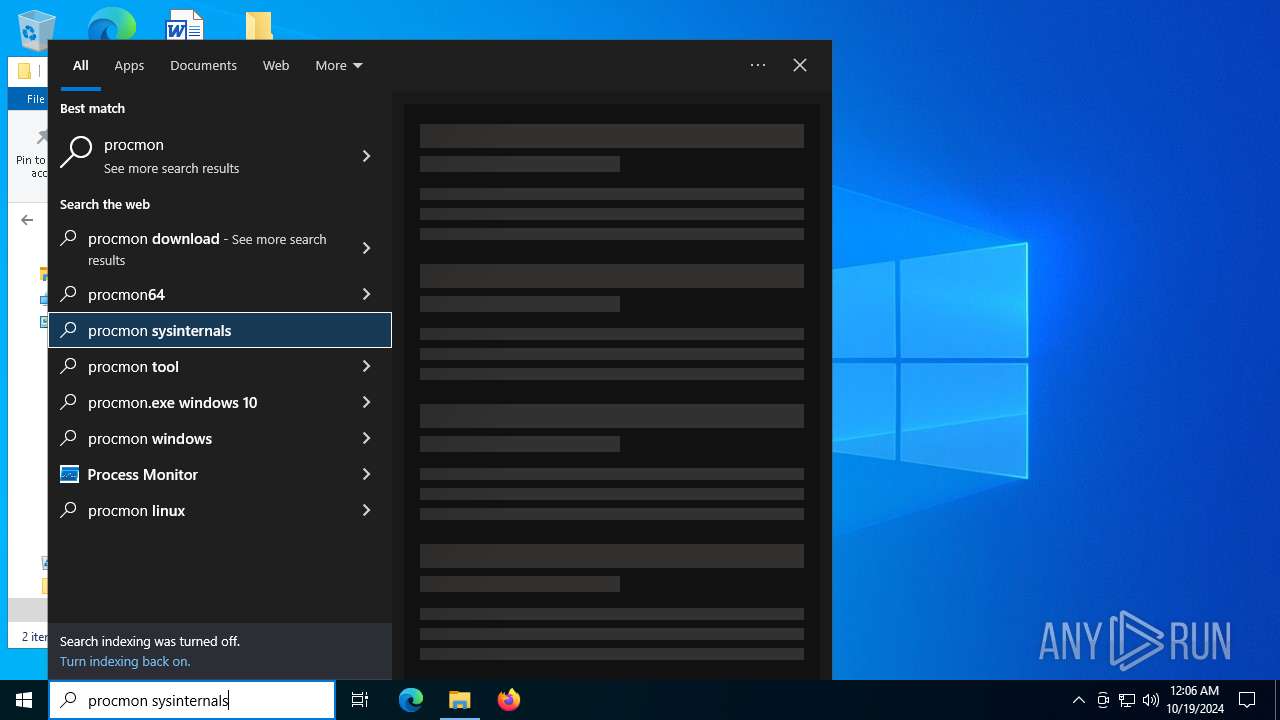1280x720 pixels.
Task: Open File Explorer from the taskbar
Action: click(x=460, y=700)
